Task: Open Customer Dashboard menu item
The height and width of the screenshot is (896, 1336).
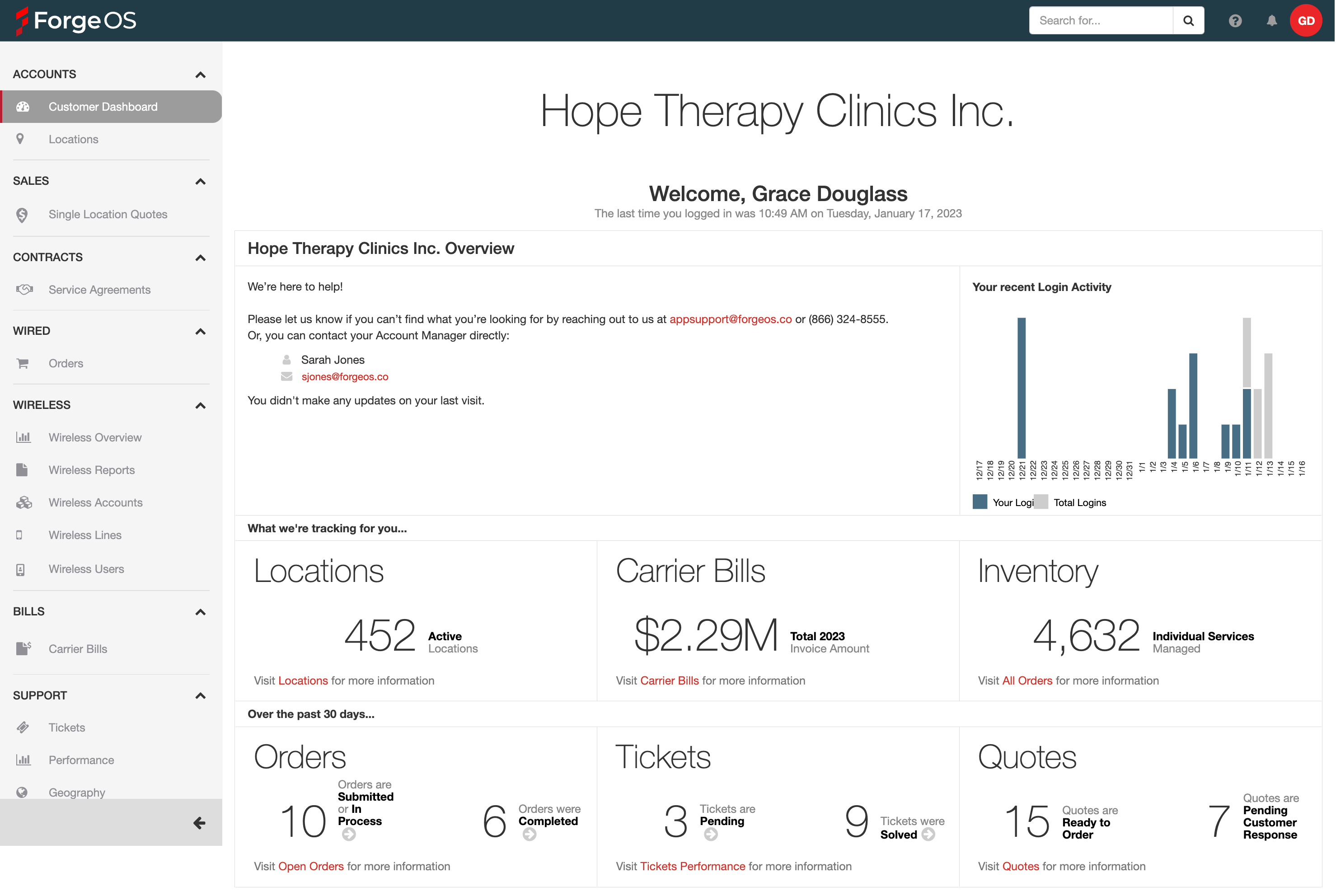Action: [111, 107]
